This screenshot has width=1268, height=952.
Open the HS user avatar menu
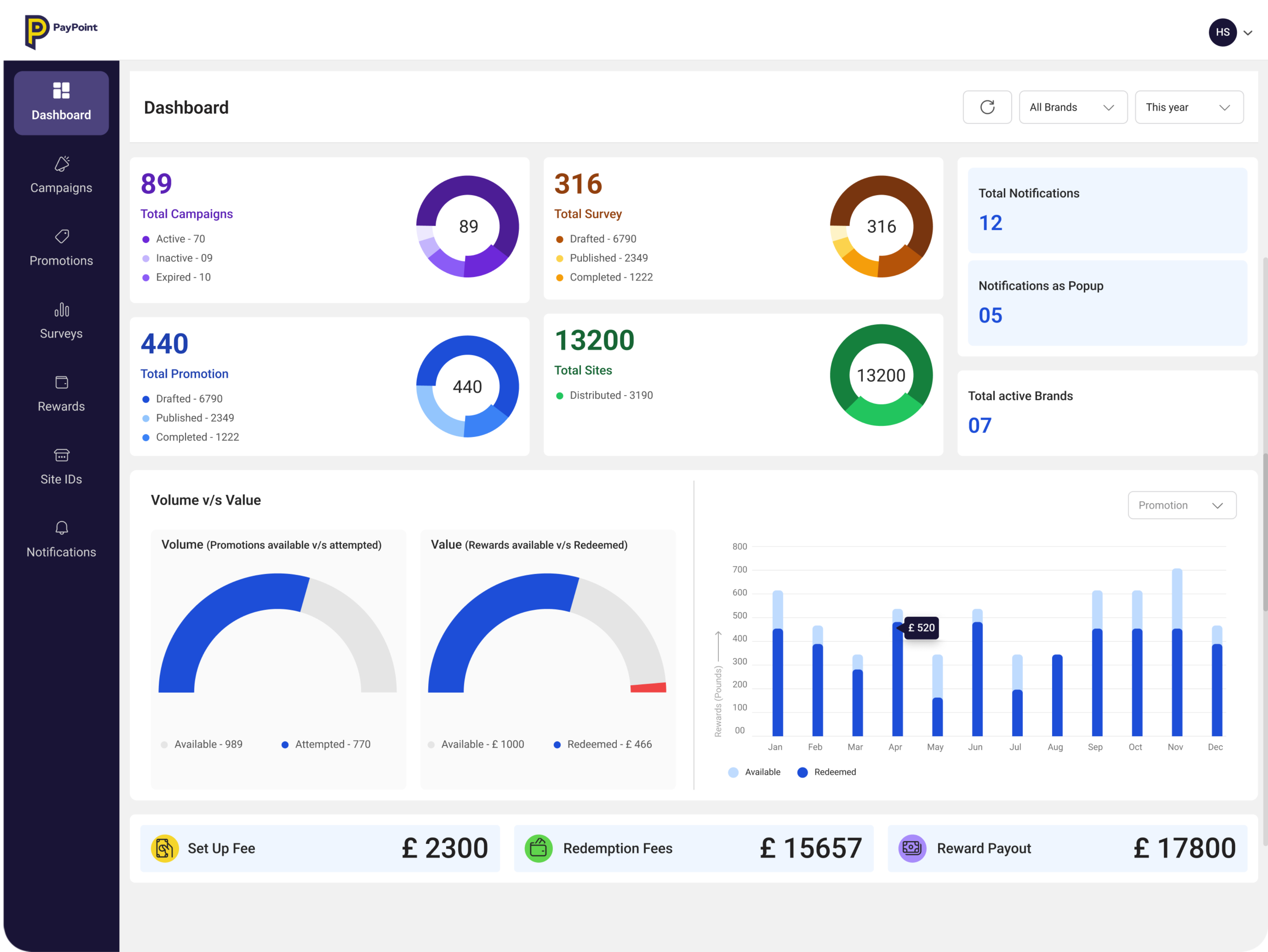click(x=1222, y=33)
